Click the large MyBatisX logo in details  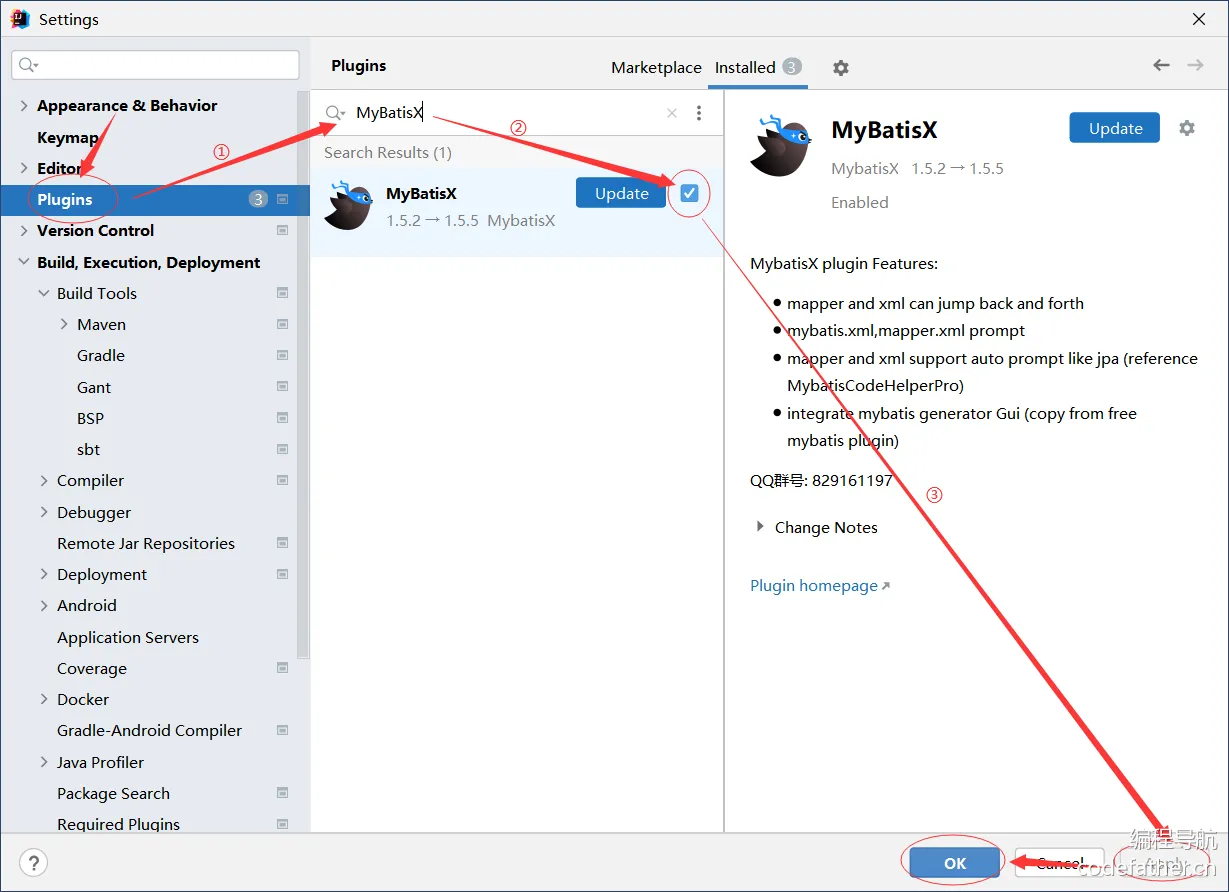click(780, 146)
